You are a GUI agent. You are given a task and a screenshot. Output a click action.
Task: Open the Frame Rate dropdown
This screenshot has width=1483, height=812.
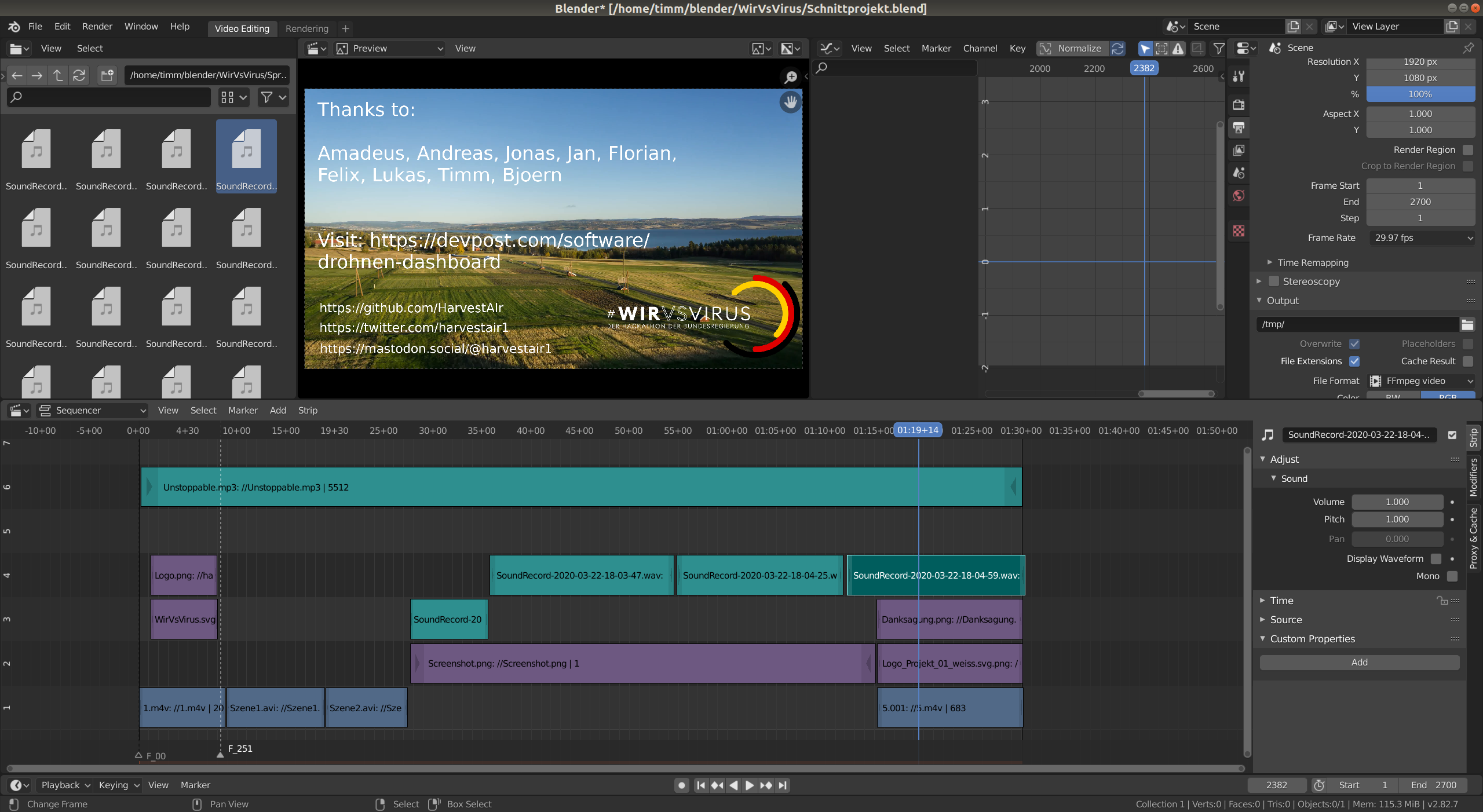pos(1421,238)
